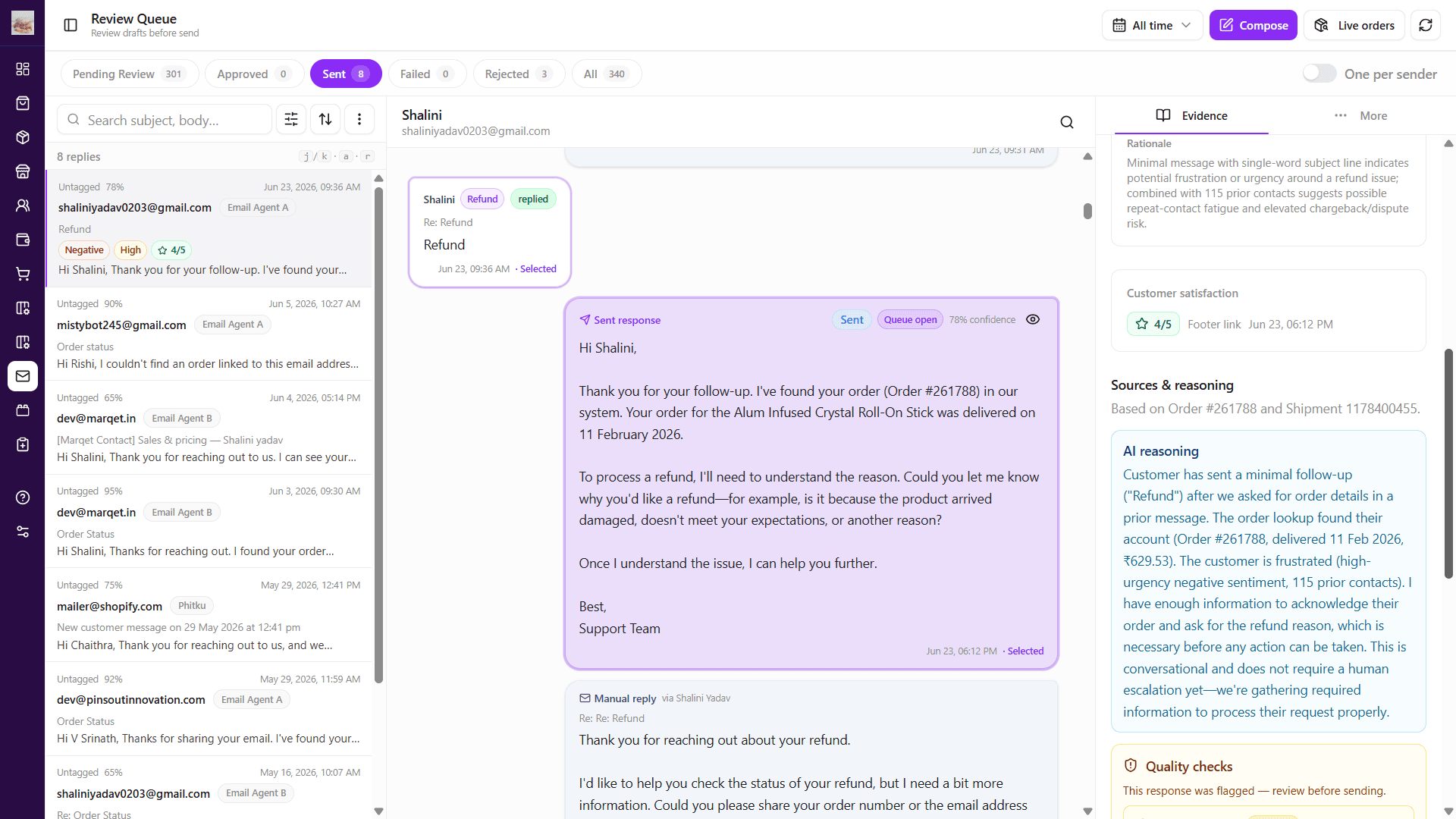Click the conversation search magnifier icon
This screenshot has height=819, width=1456.
coord(1067,122)
